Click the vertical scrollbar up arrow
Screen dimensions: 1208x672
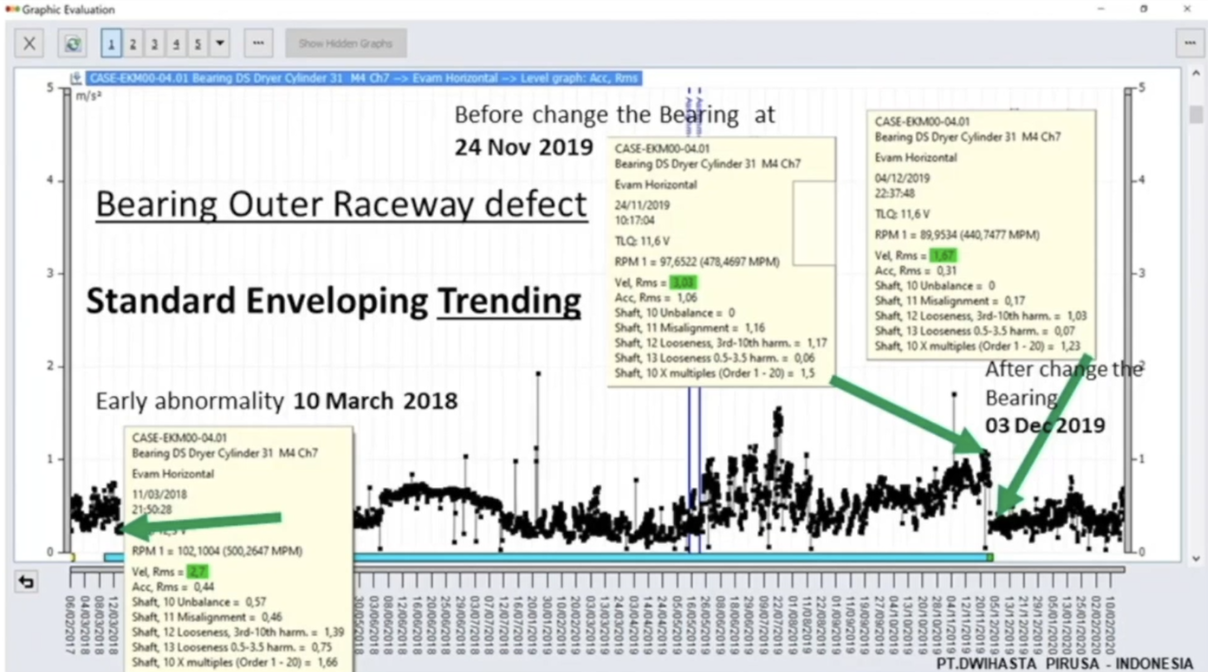coord(1196,75)
